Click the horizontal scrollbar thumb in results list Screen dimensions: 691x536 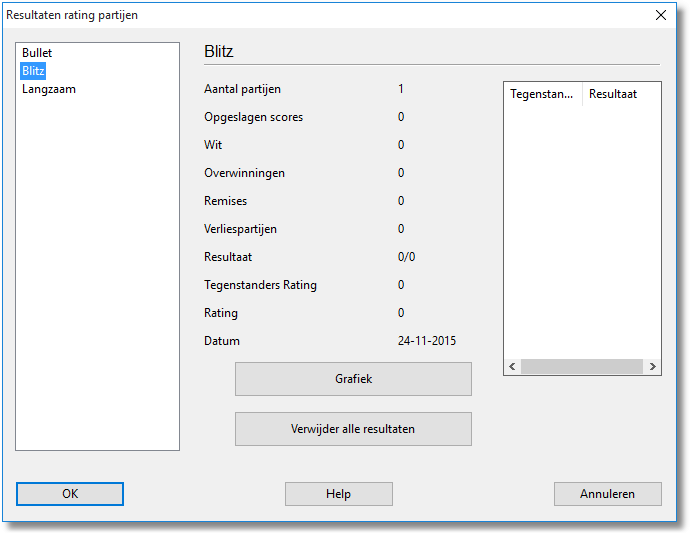coord(582,367)
